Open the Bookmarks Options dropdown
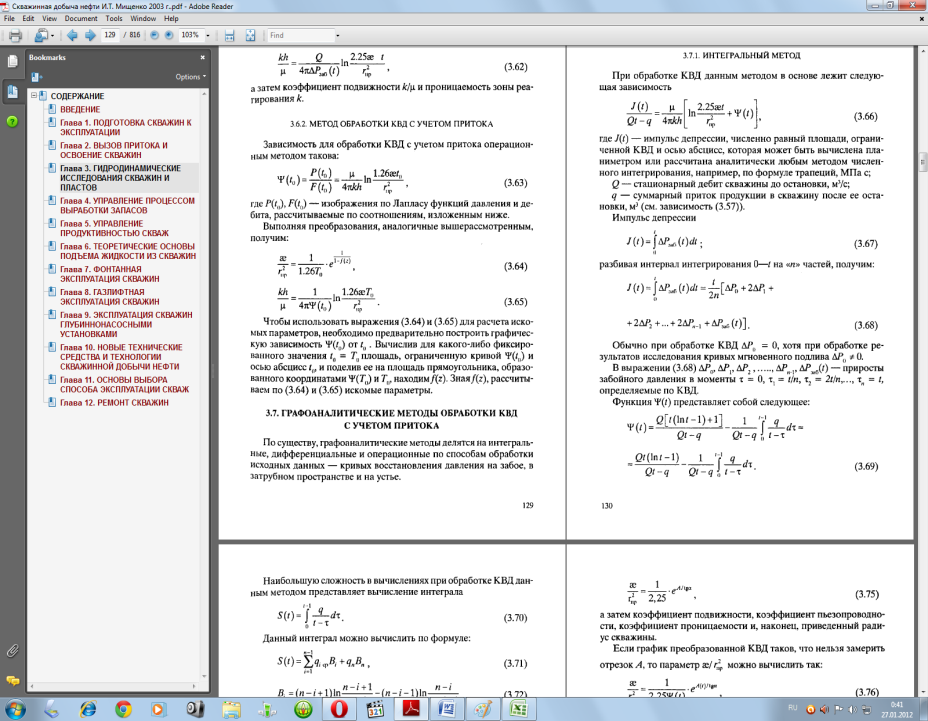The height and width of the screenshot is (721, 928). coord(191,77)
